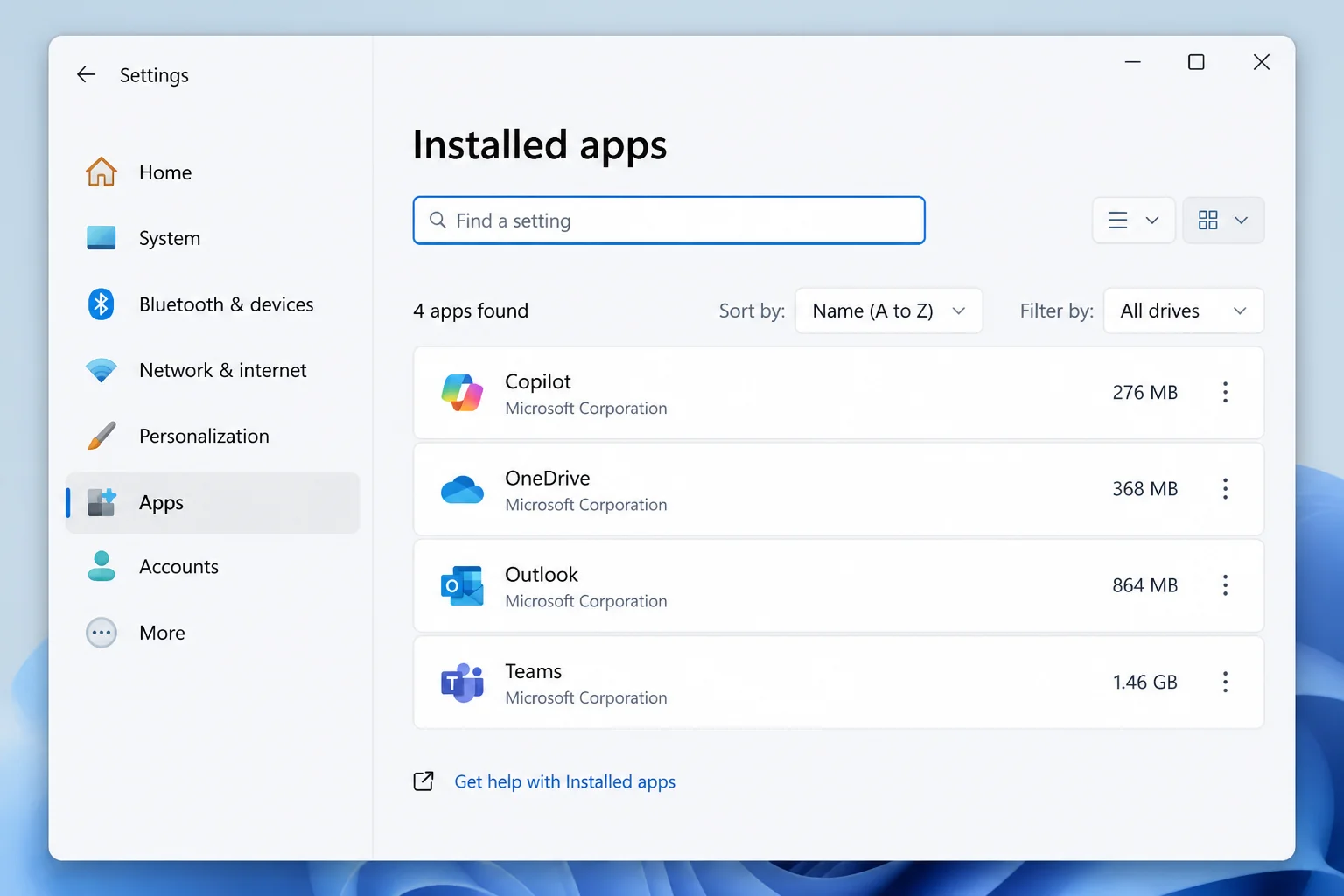Open the Filter by All drives dropdown
The image size is (1344, 896).
1183,311
